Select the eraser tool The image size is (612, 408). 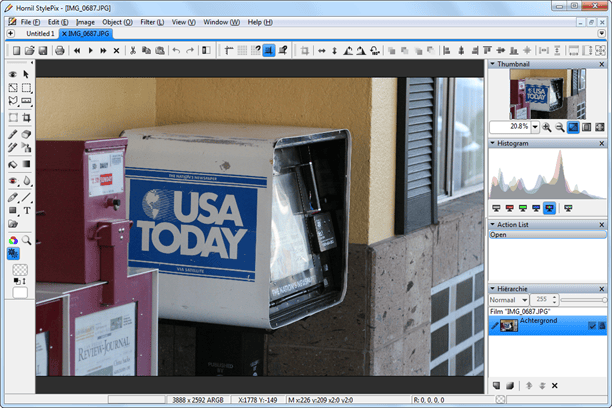[x=26, y=134]
